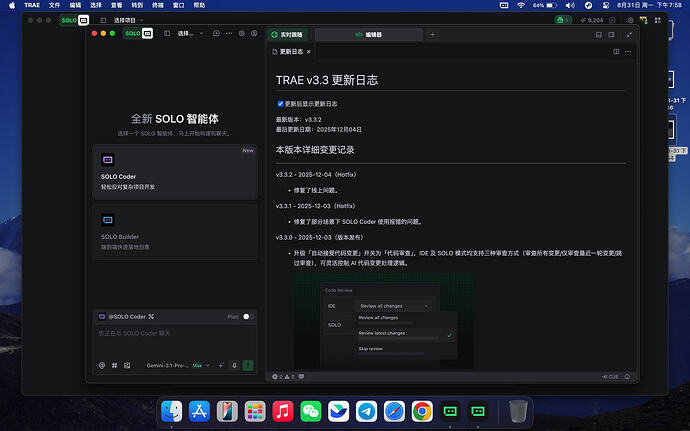Click the circular icon right of settings gear
Image resolution: width=690 pixels, height=431 pixels.
254,33
